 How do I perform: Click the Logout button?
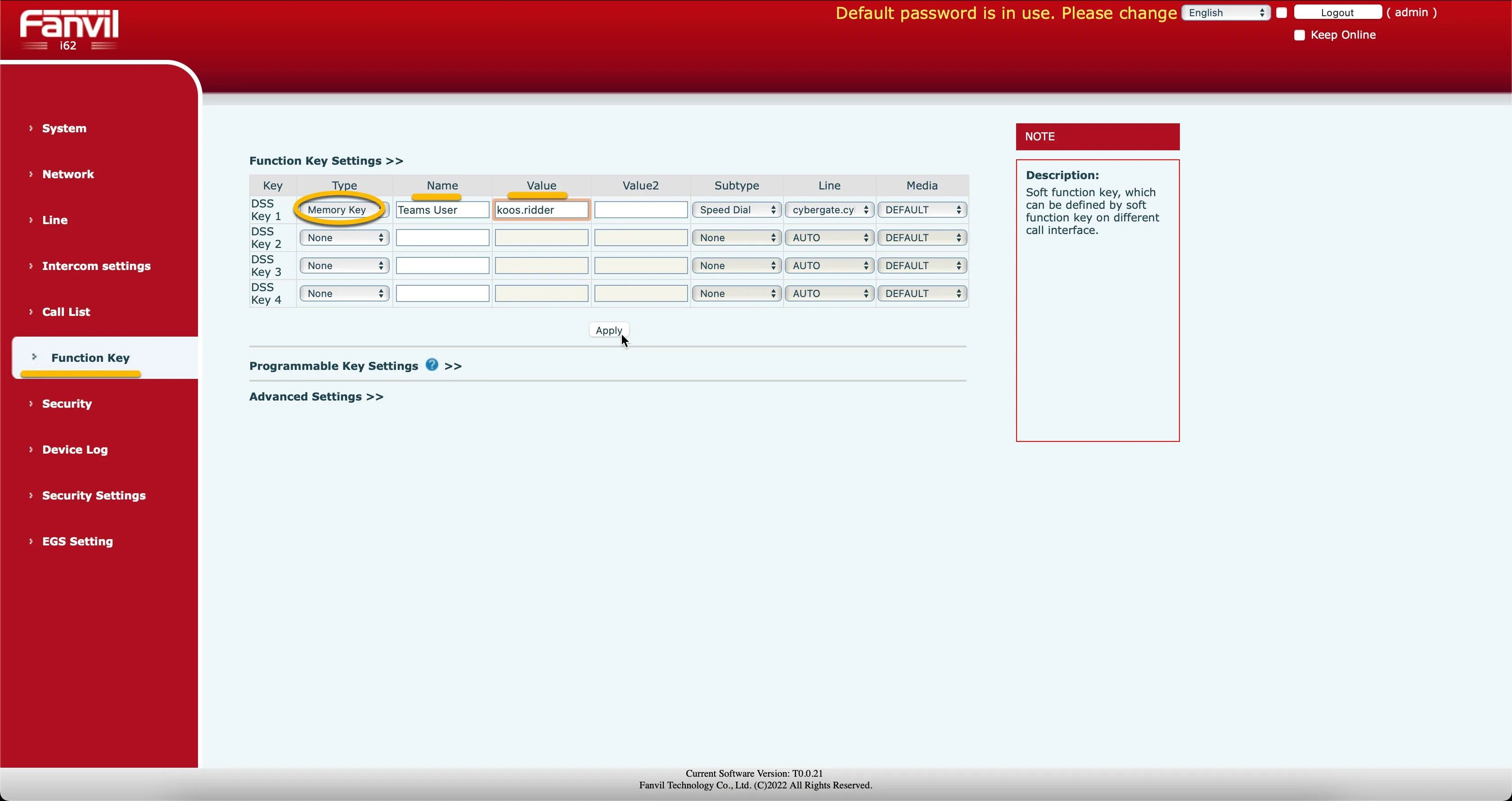[x=1338, y=12]
